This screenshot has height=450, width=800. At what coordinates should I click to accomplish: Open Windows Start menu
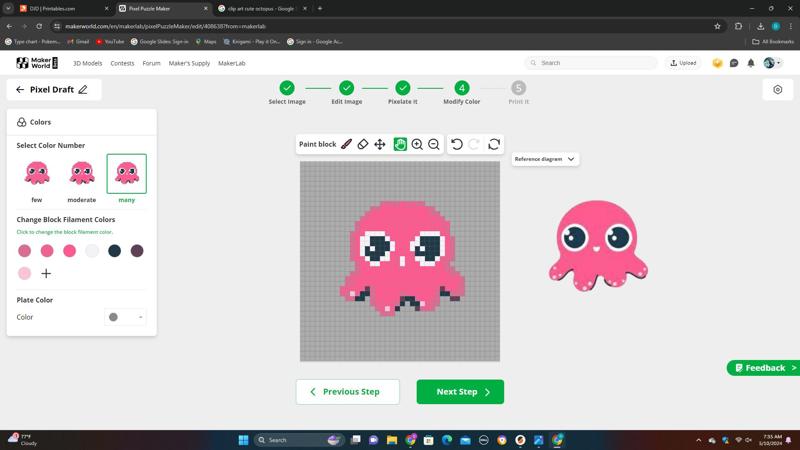coord(243,440)
